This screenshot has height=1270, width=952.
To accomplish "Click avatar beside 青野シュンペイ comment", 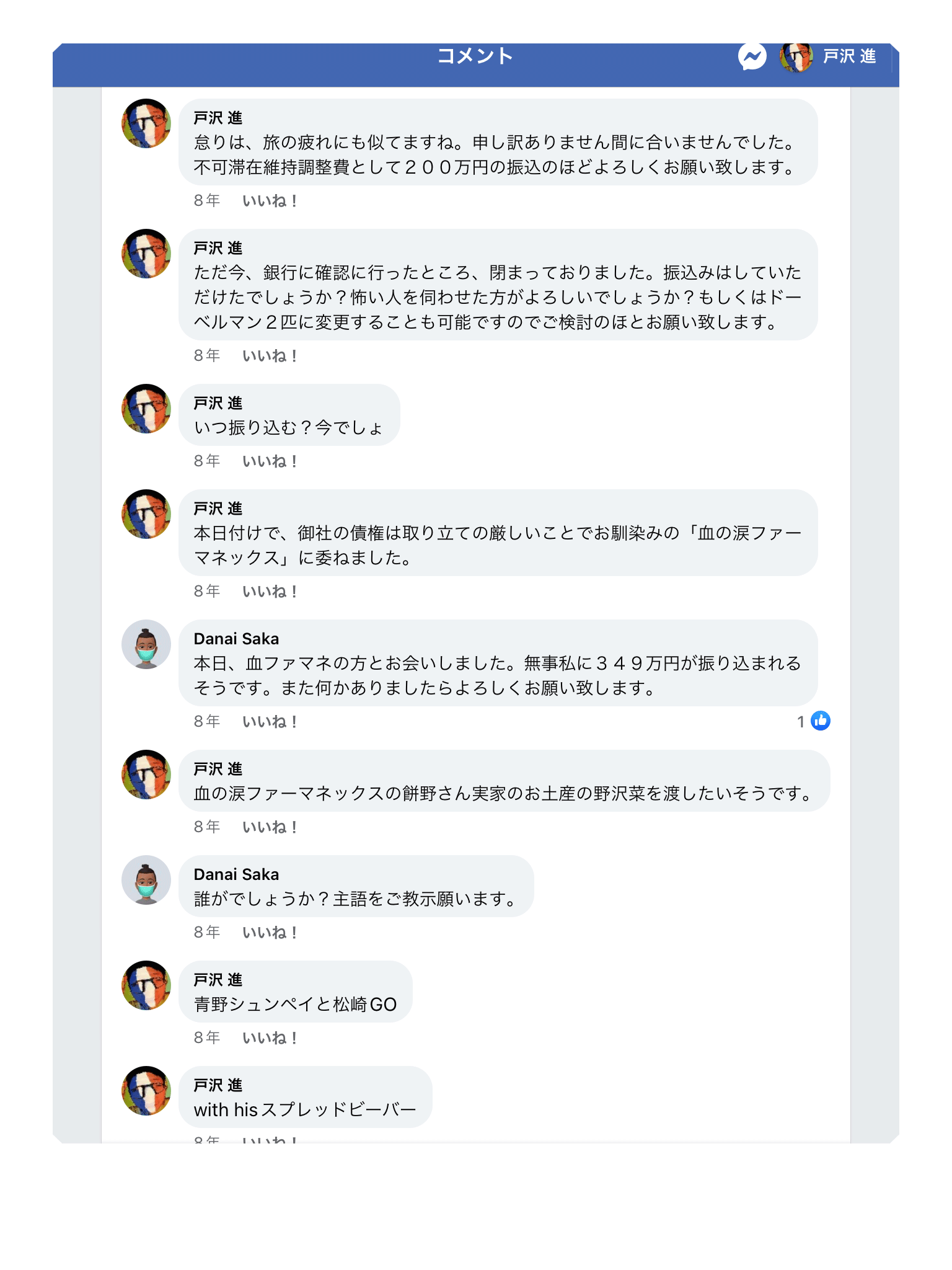I will coord(146,985).
